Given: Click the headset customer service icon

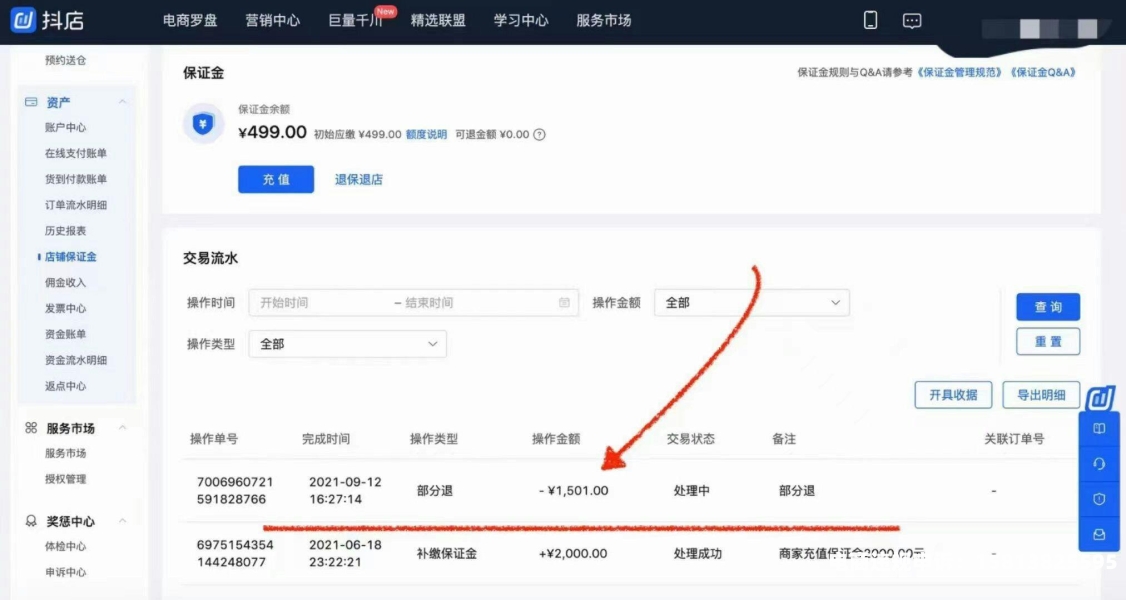Looking at the screenshot, I should pos(1099,464).
